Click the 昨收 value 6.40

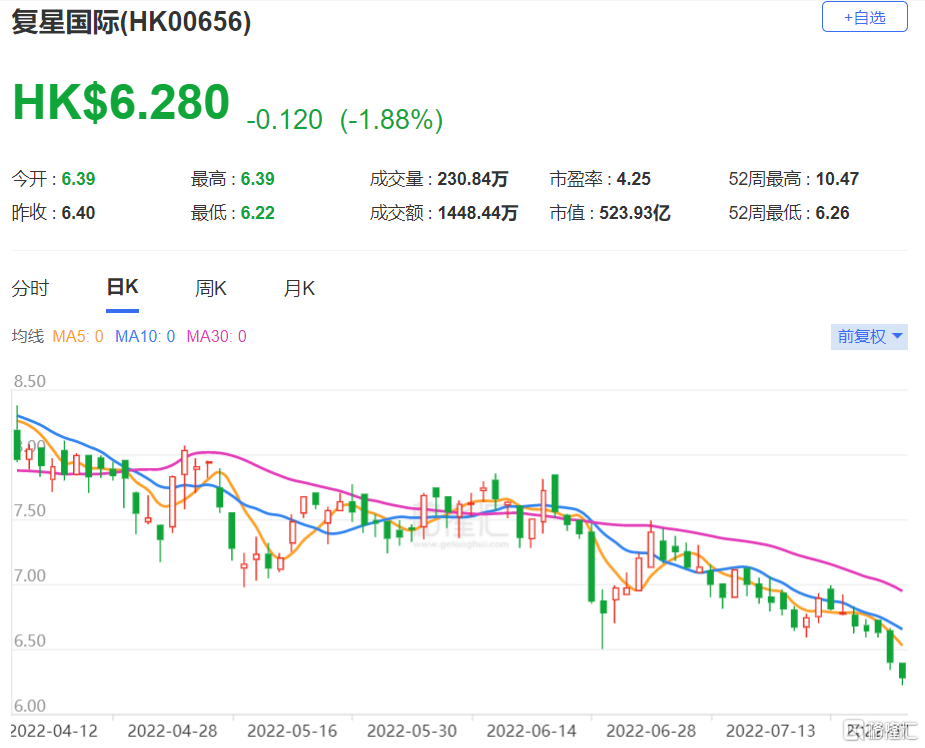(x=78, y=213)
